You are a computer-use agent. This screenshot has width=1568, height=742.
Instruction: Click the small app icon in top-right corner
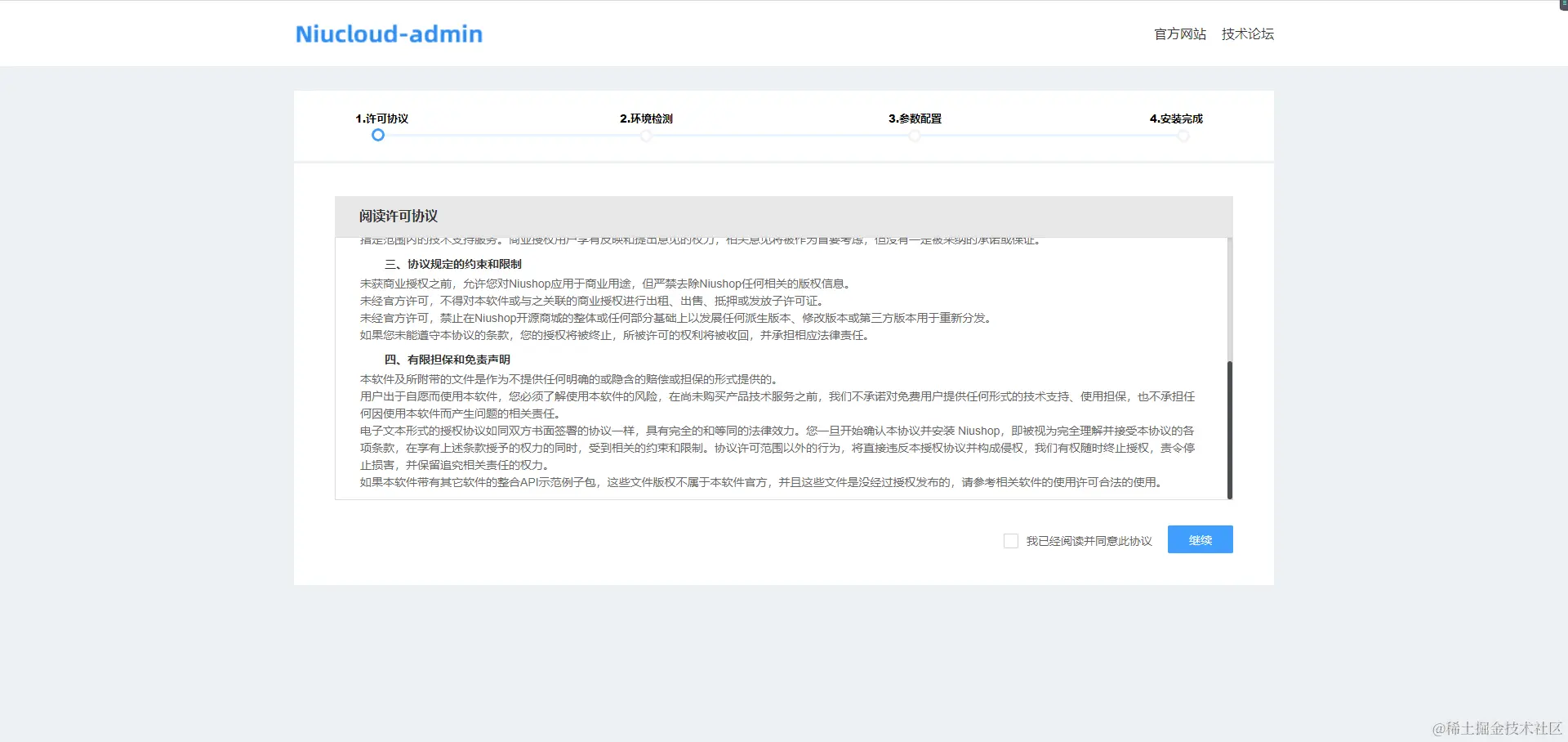[1561, 4]
